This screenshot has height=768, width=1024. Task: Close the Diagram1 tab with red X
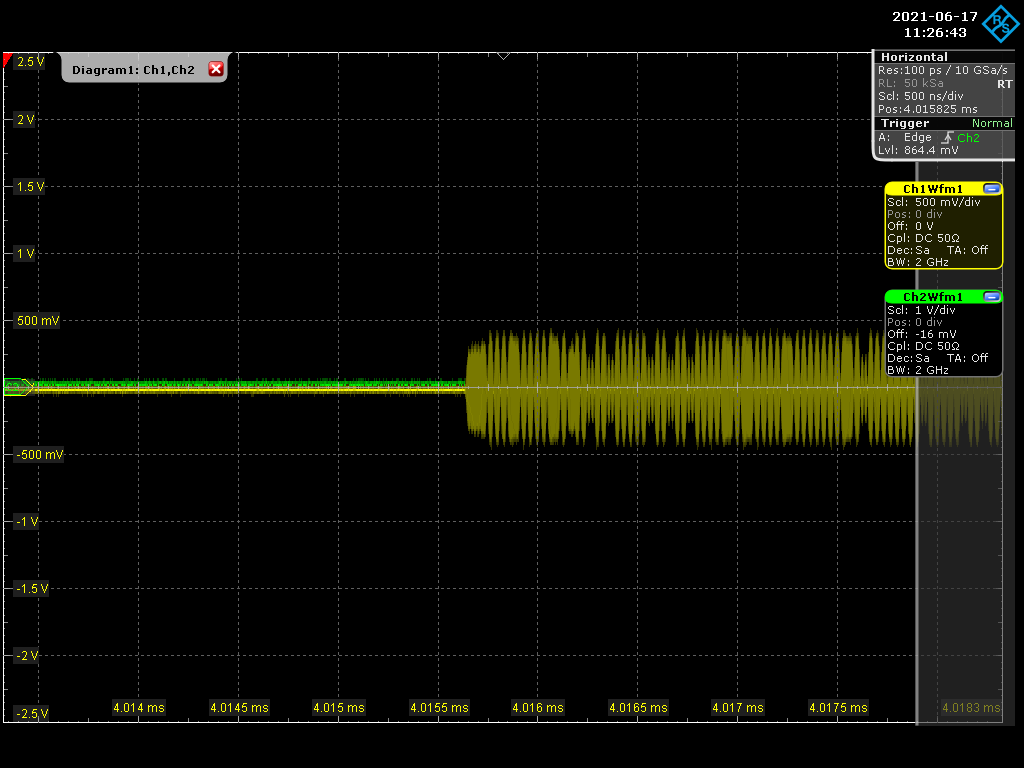click(215, 69)
